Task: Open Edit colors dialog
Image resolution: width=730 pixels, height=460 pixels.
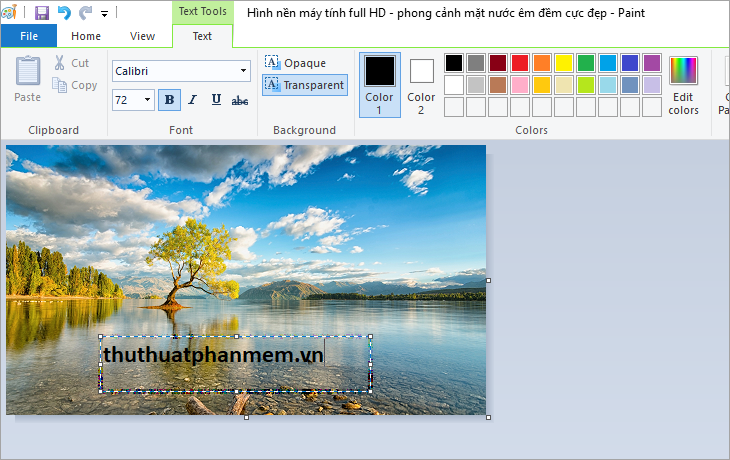Action: point(683,86)
